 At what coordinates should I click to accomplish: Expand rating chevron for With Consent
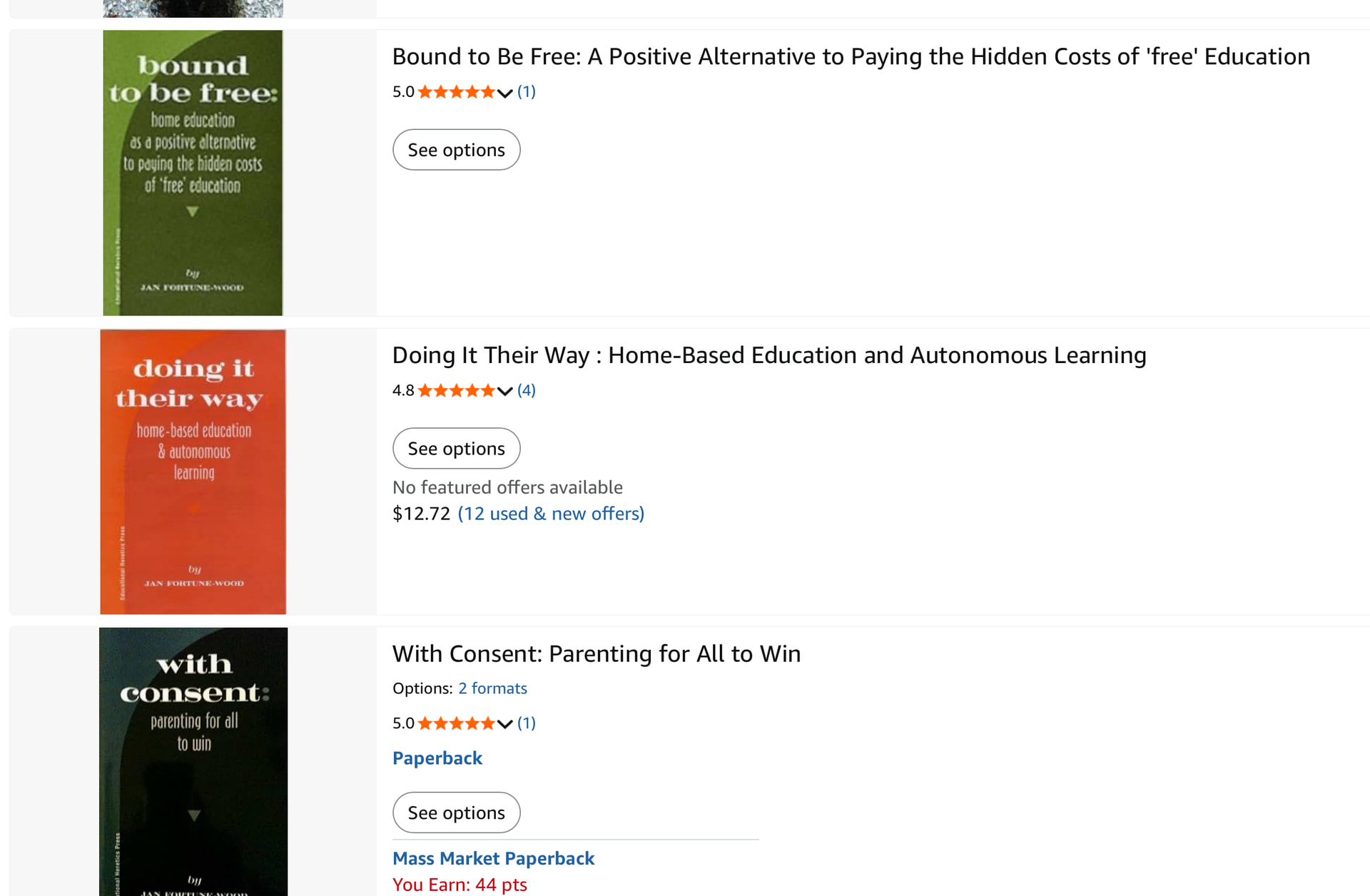coord(505,724)
